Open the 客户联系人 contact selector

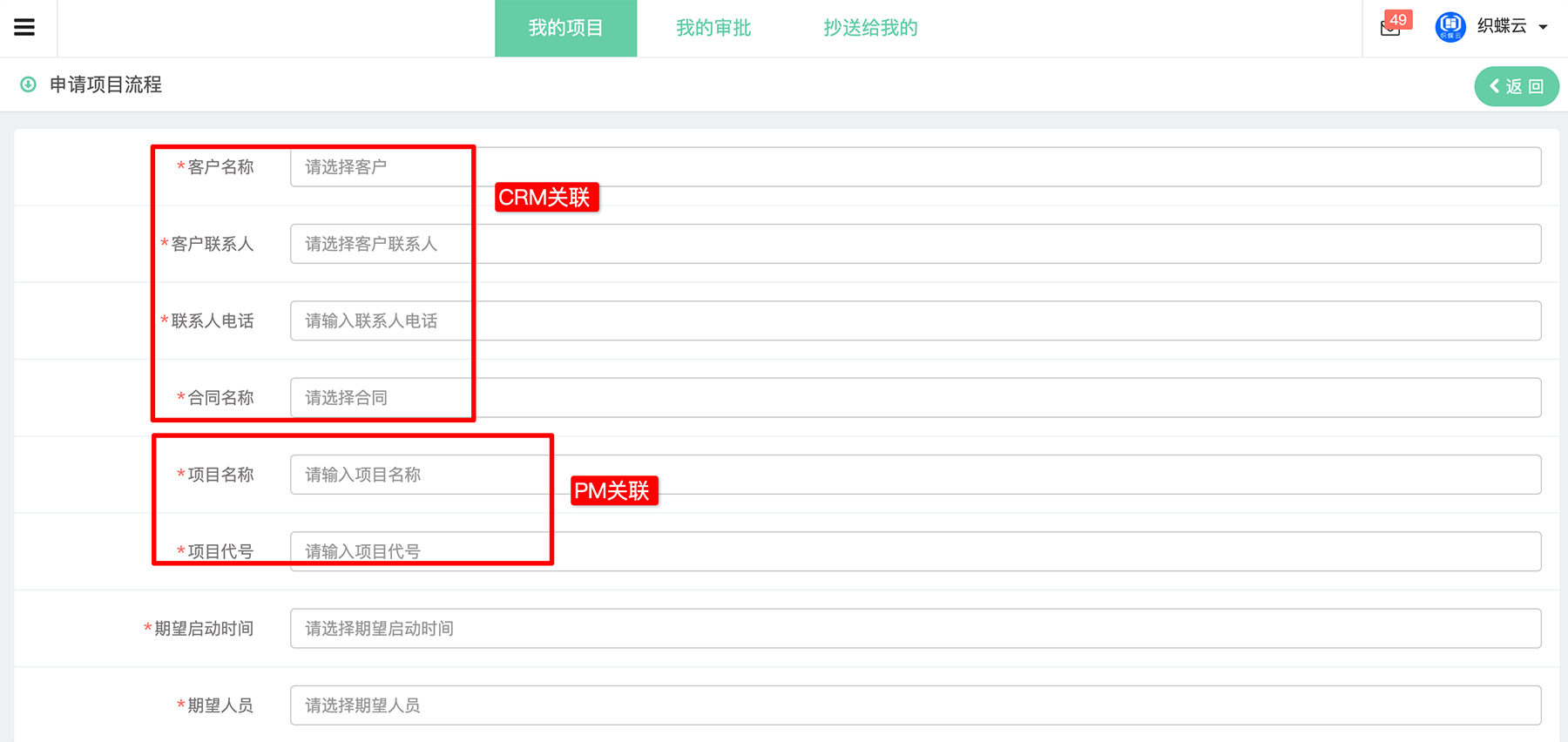click(x=916, y=244)
